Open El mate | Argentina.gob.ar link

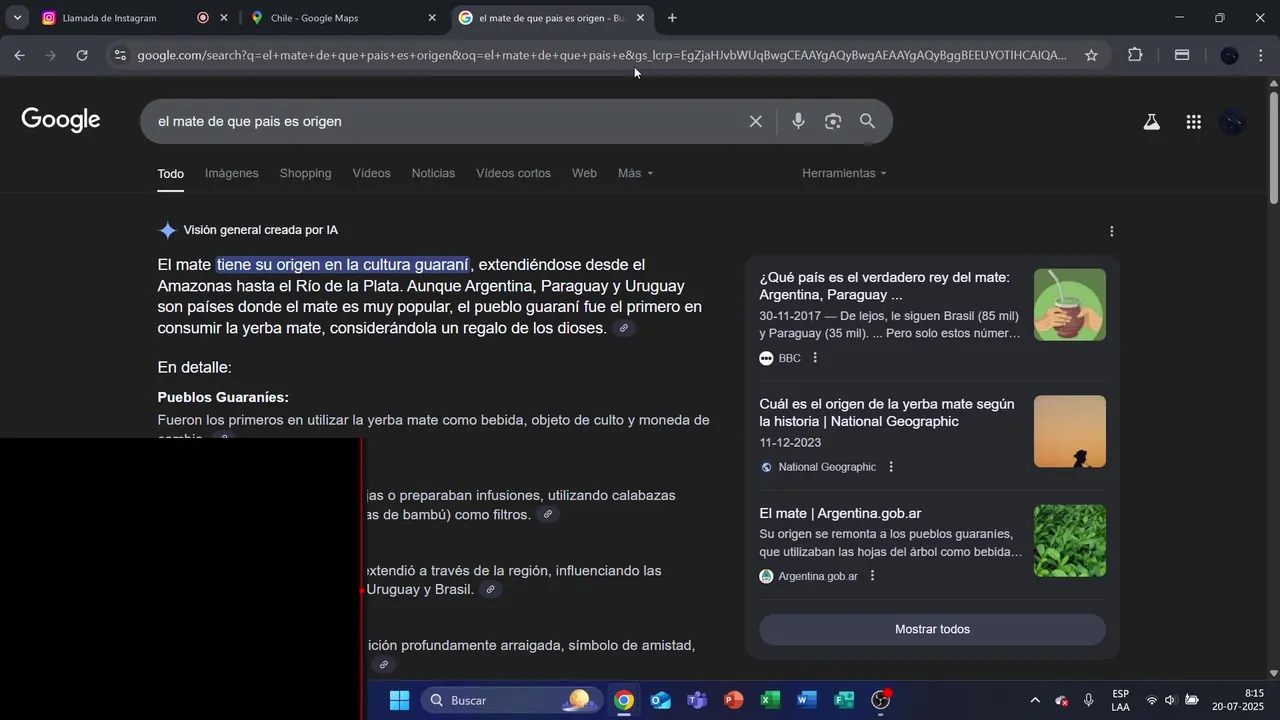840,514
